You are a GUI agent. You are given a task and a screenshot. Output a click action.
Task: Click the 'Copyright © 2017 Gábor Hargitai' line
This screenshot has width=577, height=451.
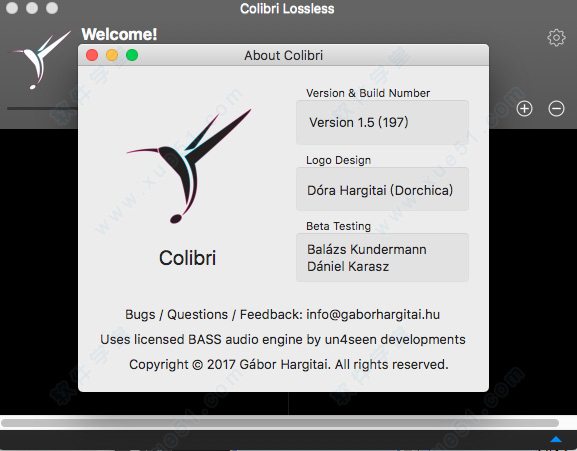click(288, 364)
